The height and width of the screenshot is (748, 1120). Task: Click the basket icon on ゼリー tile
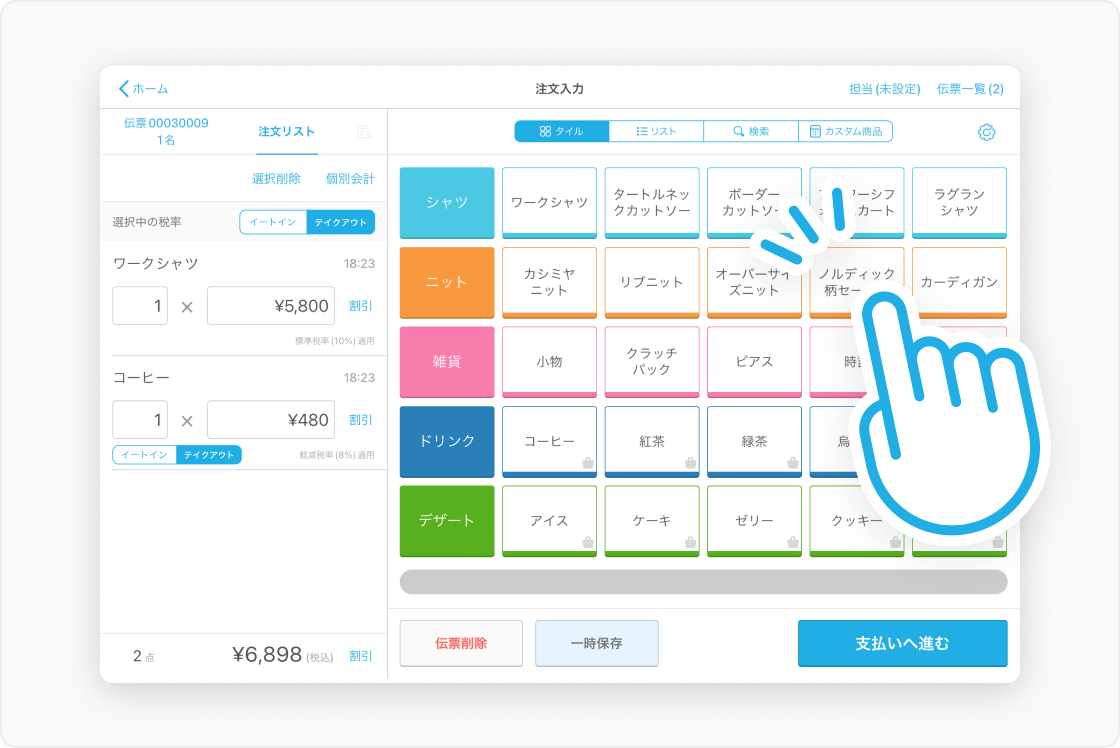pyautogui.click(x=793, y=542)
